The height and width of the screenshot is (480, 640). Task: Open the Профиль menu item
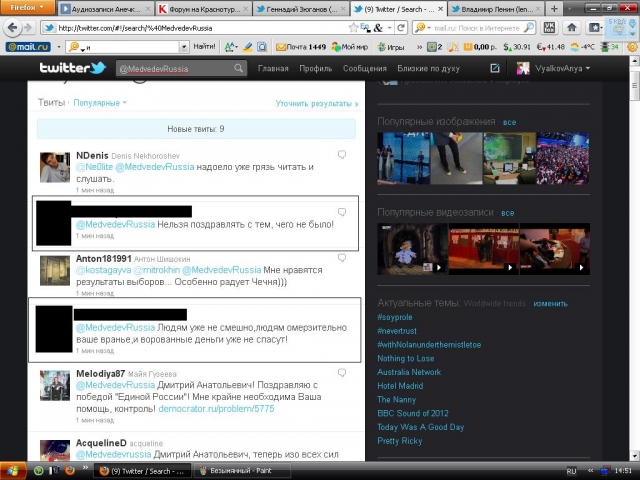coord(316,69)
